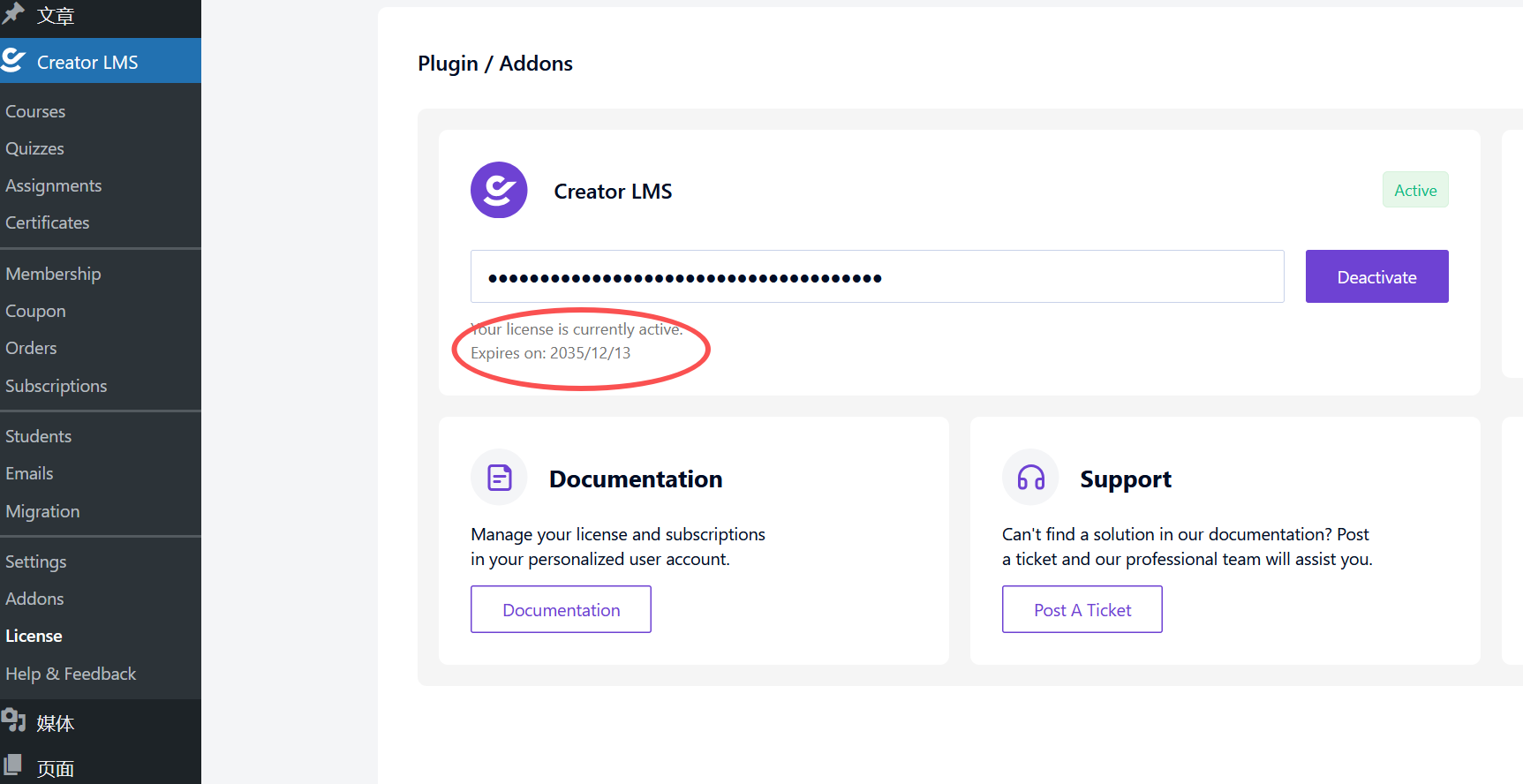Viewport: 1523px width, 784px height.
Task: Click the pin icon beside 文章
Action: tap(13, 14)
